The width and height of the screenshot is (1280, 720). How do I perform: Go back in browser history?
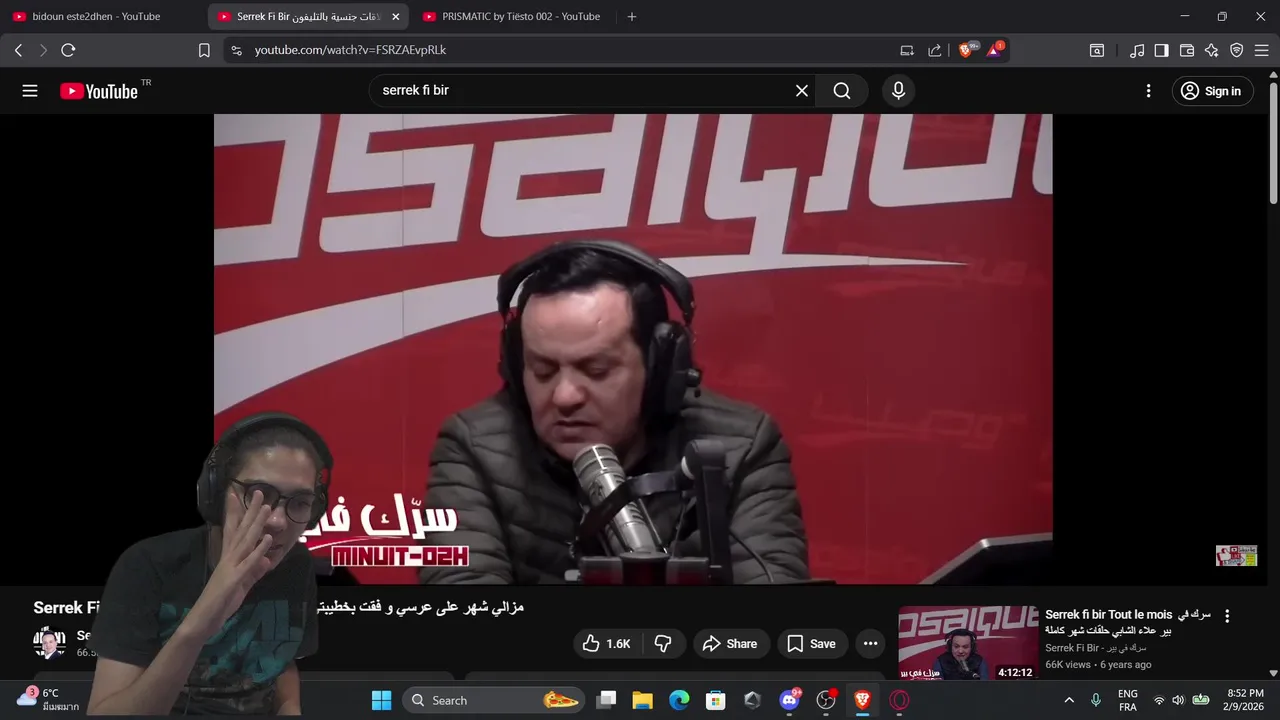[x=19, y=50]
